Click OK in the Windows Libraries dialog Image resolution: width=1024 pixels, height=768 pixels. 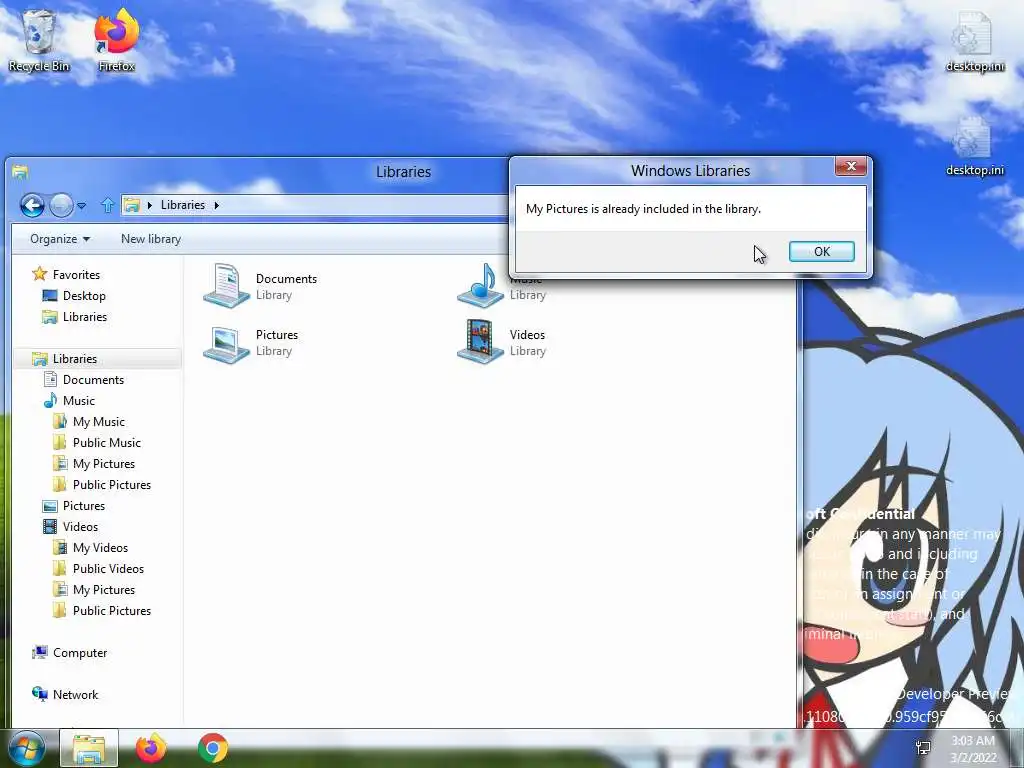coord(822,251)
